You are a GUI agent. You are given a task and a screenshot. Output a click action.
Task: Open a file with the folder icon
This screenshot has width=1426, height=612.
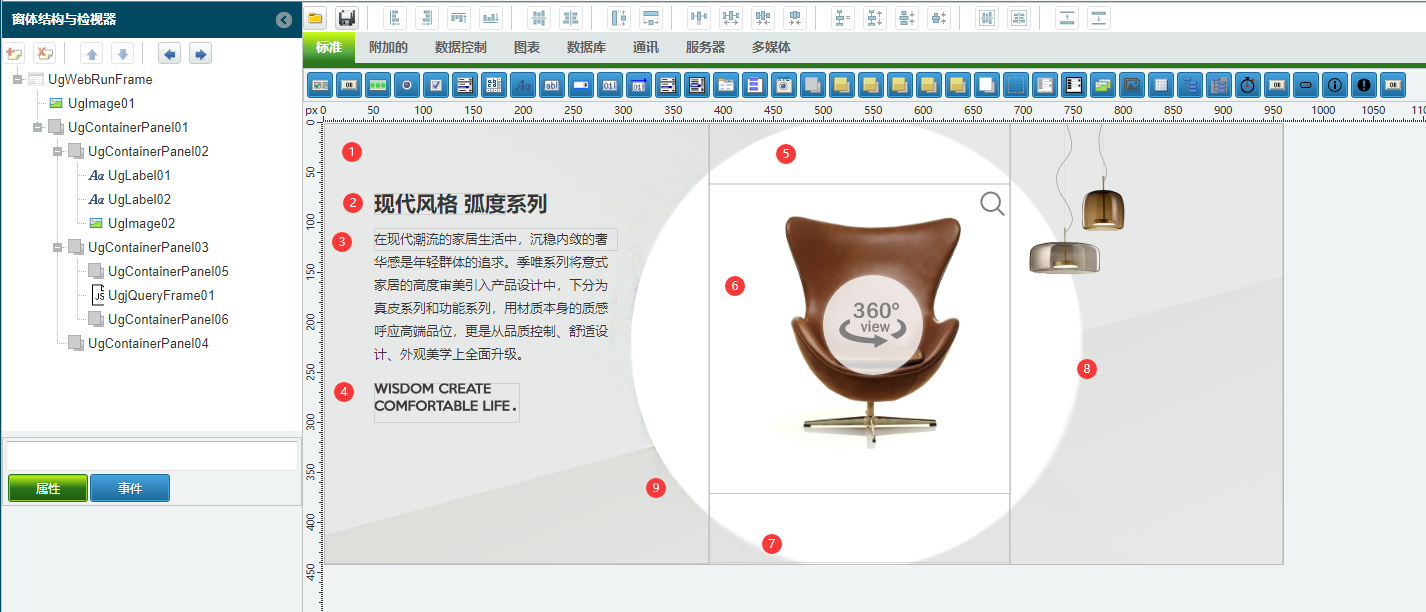(x=315, y=18)
